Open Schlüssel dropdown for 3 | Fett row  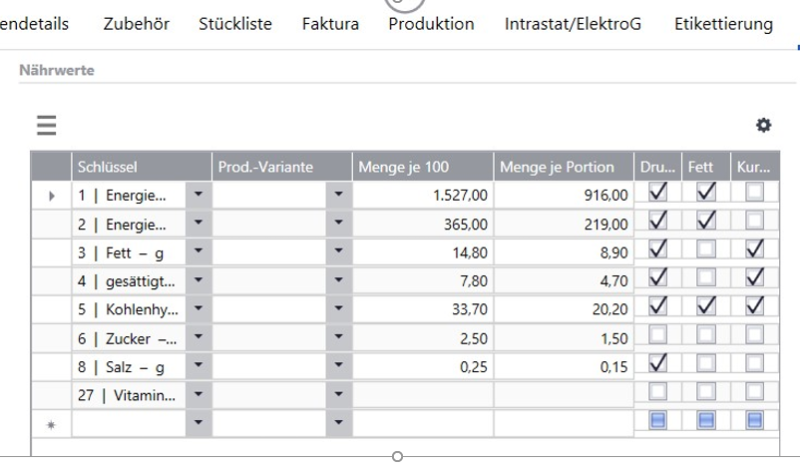[198, 253]
